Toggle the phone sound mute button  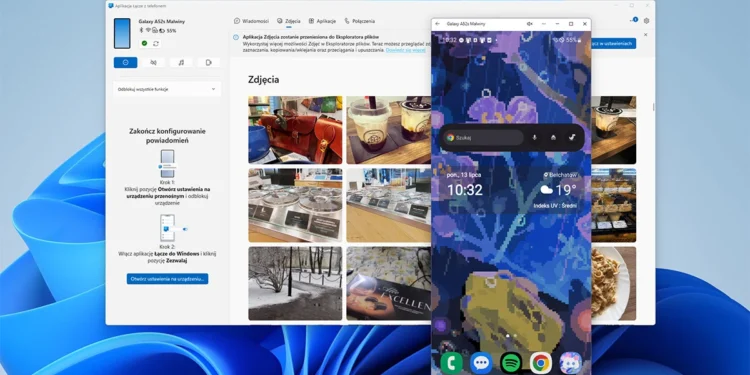pyautogui.click(x=153, y=63)
